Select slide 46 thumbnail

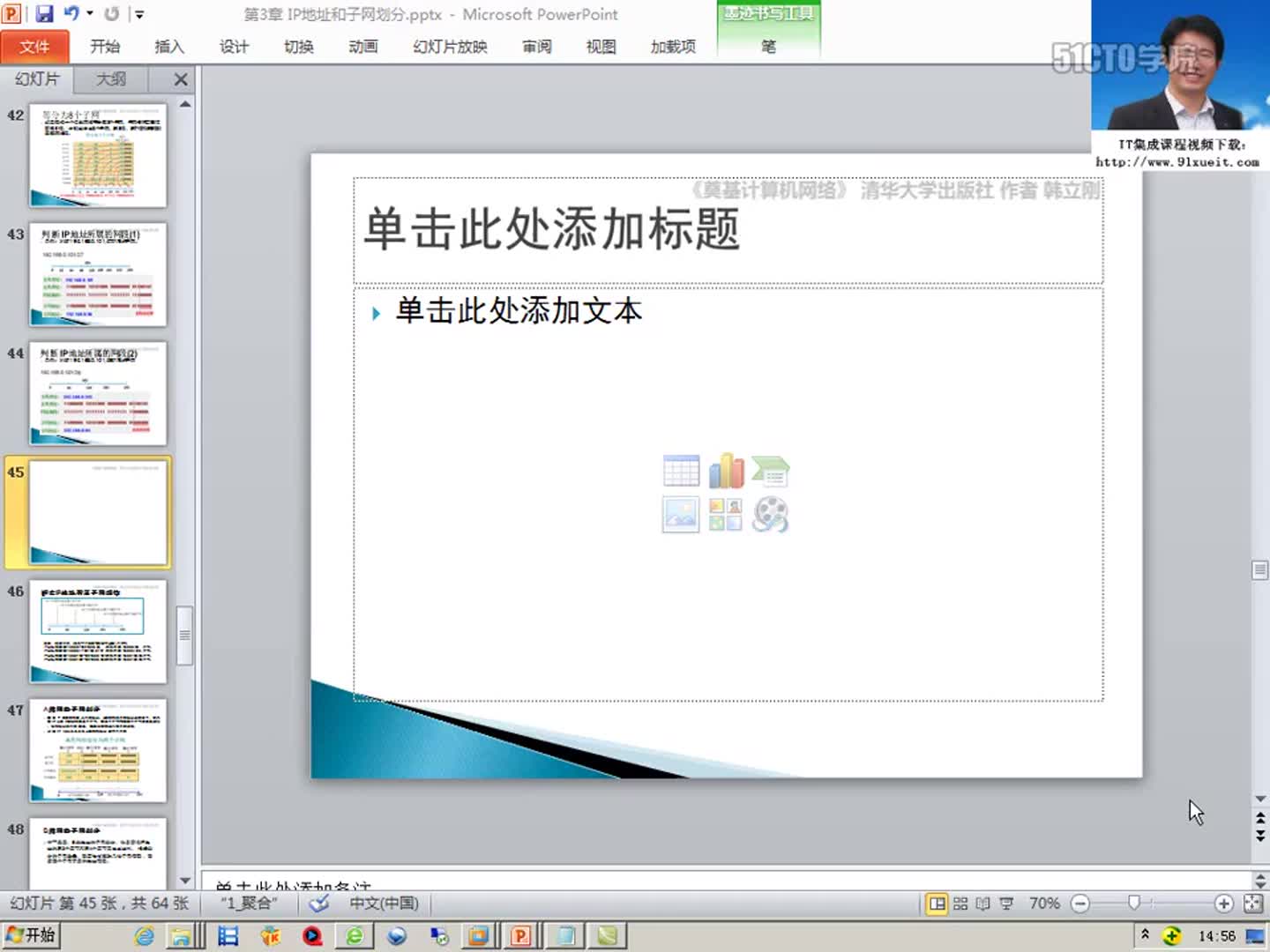98,632
